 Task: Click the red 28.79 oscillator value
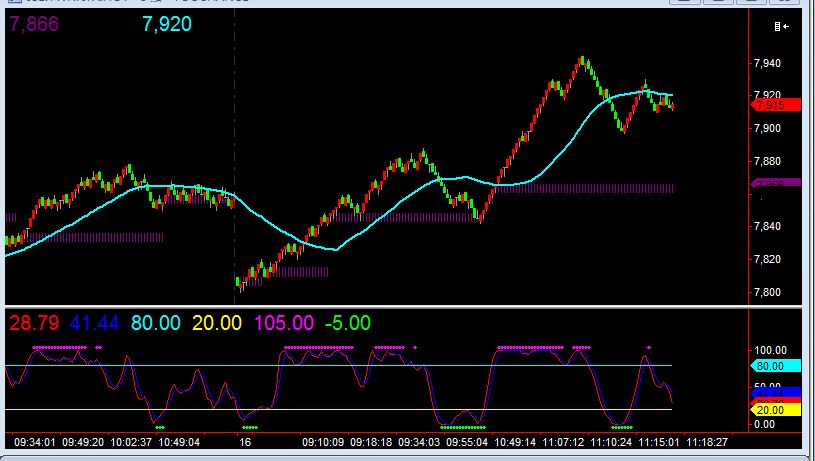point(34,323)
